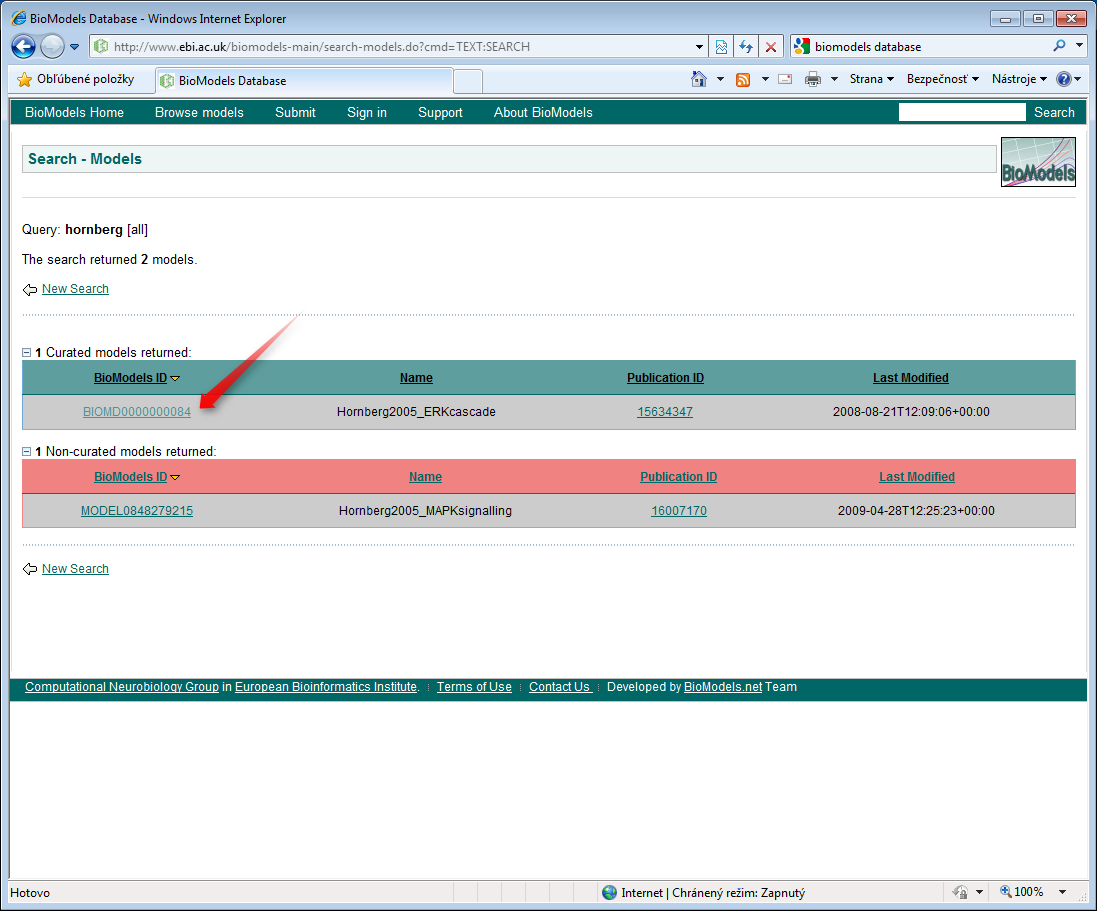Open publication 16007170

679,511
